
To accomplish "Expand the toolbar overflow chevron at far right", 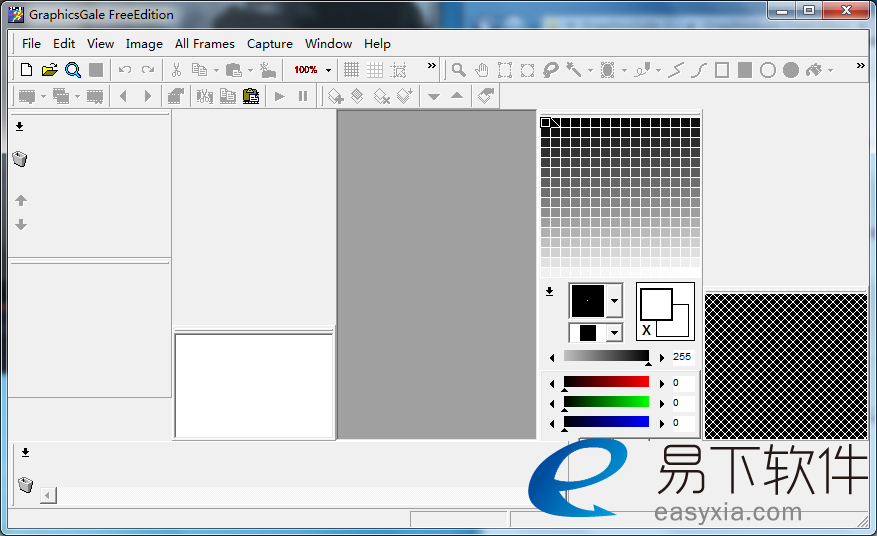I will [x=860, y=67].
